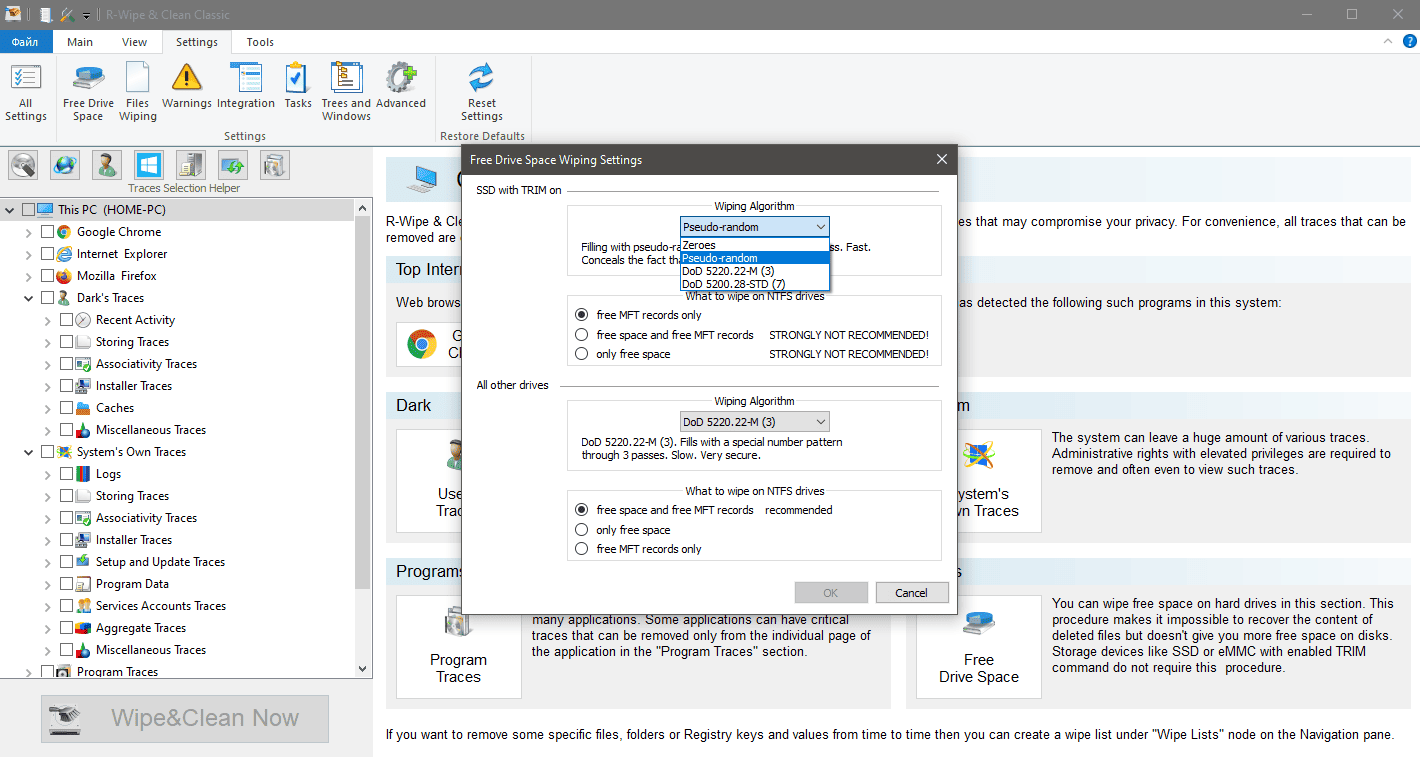Click Internet Explorer icon in tree

(x=65, y=254)
